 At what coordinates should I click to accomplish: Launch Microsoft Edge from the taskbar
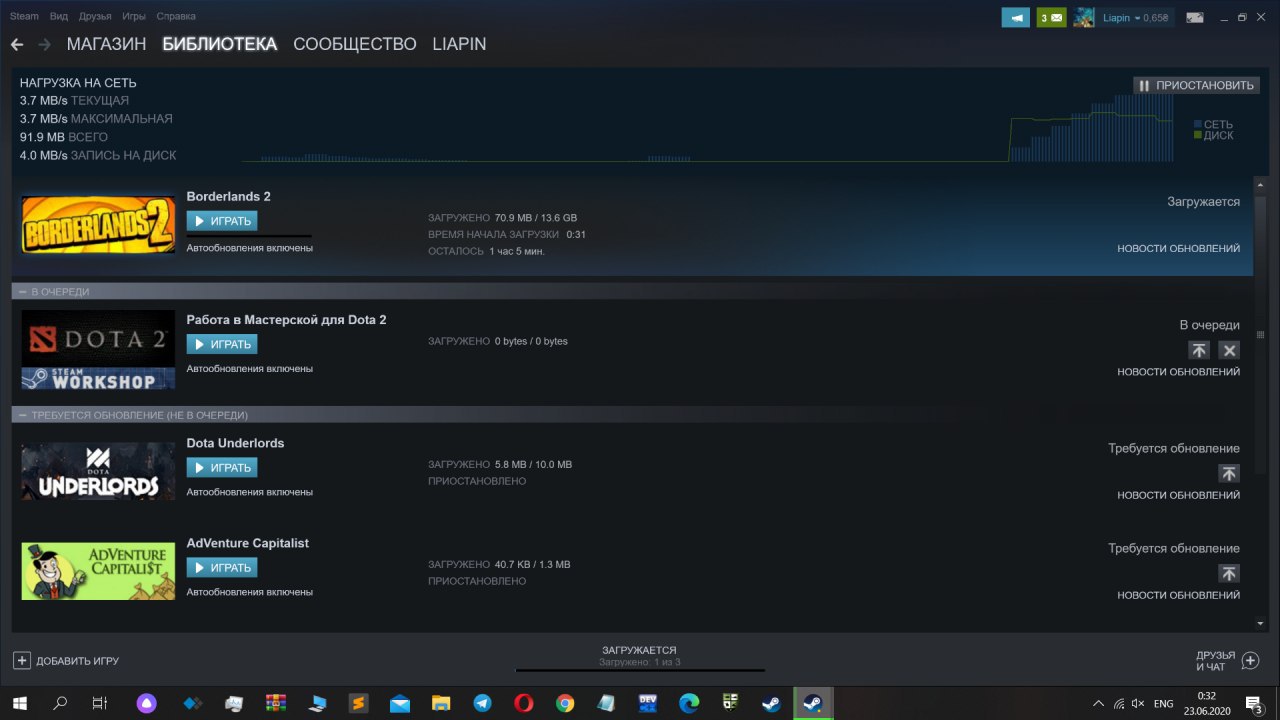click(x=689, y=703)
